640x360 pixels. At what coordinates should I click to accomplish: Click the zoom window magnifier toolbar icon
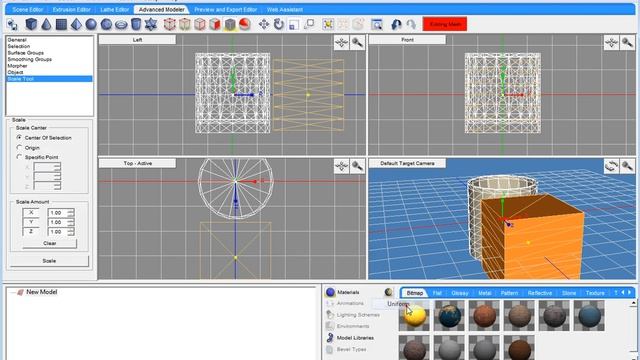(377, 24)
